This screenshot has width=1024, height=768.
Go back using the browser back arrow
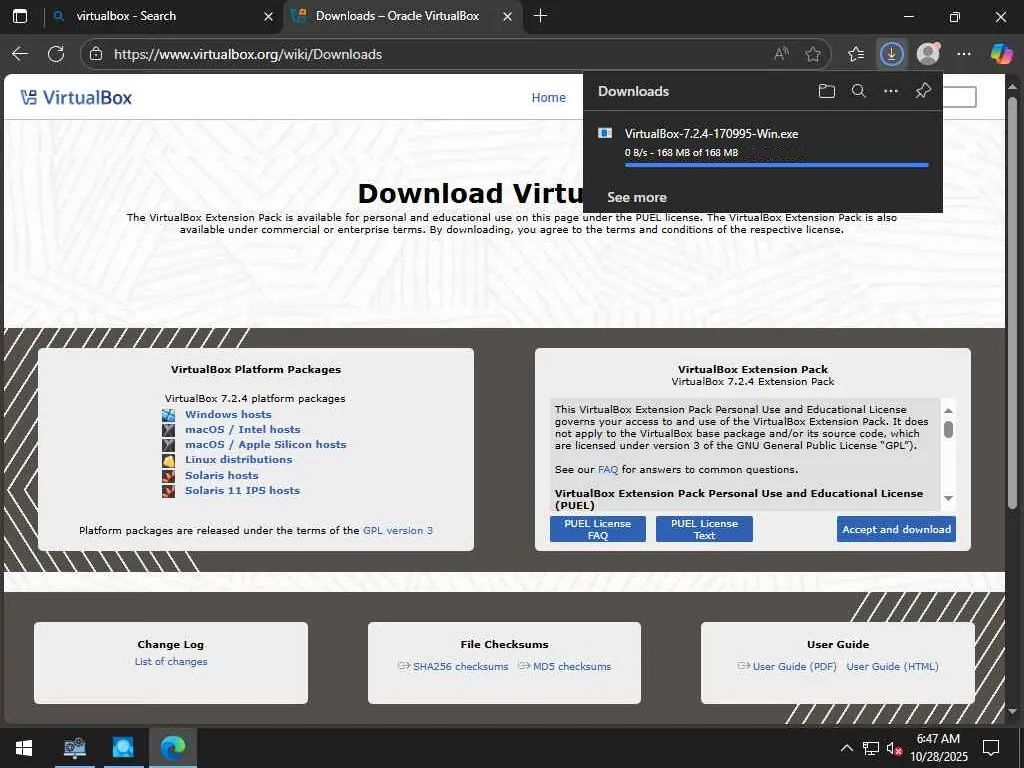coord(20,54)
